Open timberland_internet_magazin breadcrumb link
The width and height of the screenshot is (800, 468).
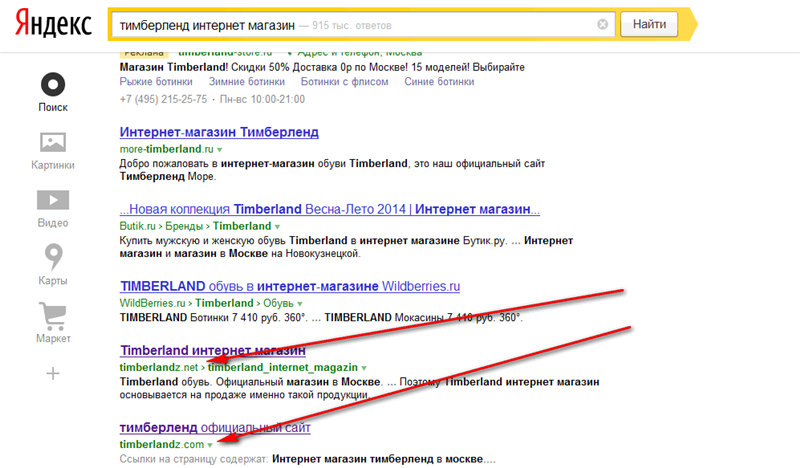coord(283,367)
